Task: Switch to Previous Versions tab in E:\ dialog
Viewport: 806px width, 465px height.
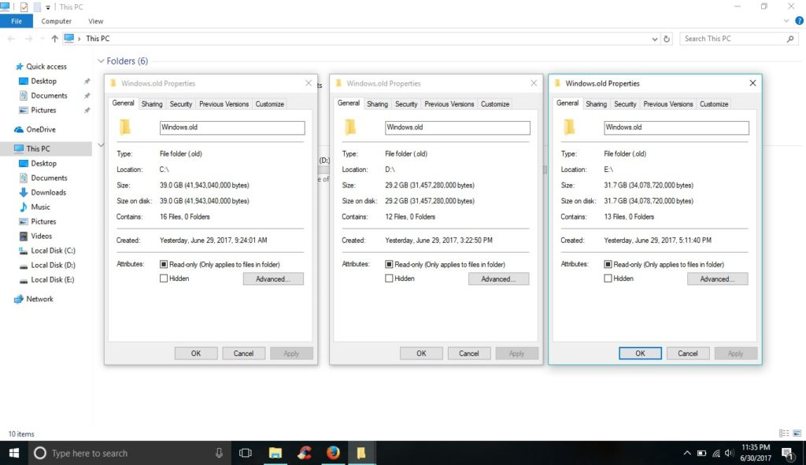Action: (x=668, y=104)
